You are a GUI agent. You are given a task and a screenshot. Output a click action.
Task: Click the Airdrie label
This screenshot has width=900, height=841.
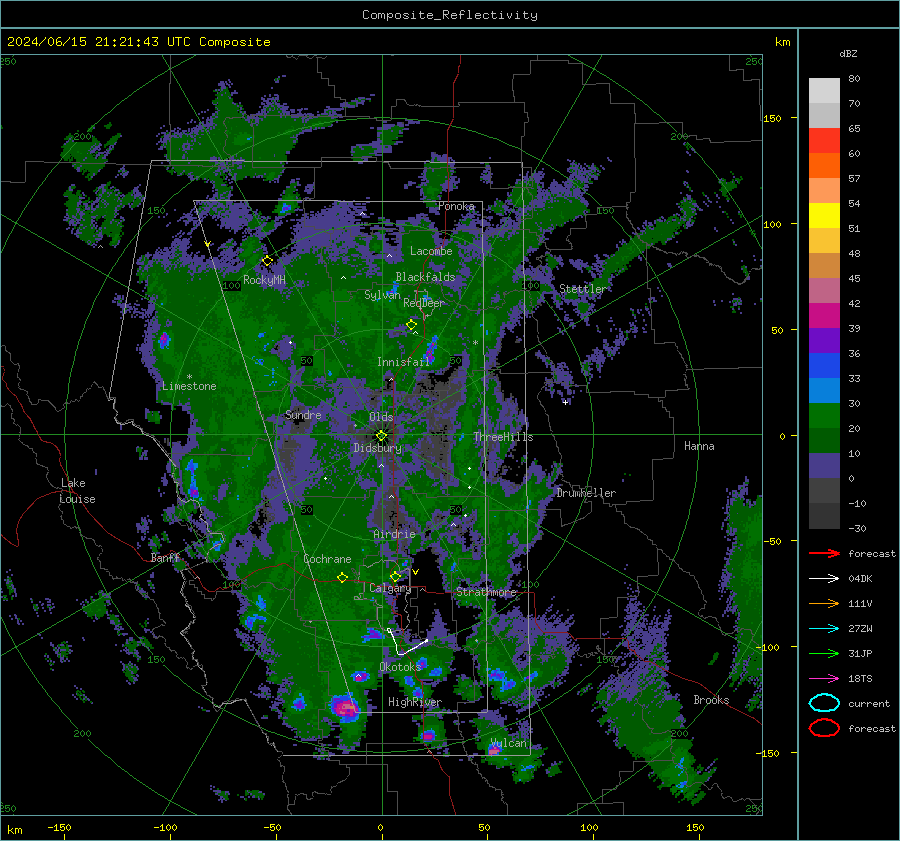pyautogui.click(x=394, y=534)
